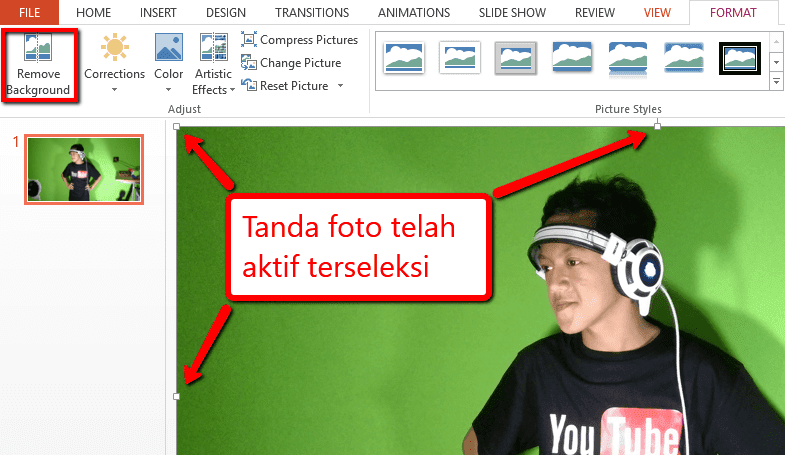This screenshot has width=785, height=455.
Task: Apply the second picture style, Beveled Matte White
Action: click(460, 58)
